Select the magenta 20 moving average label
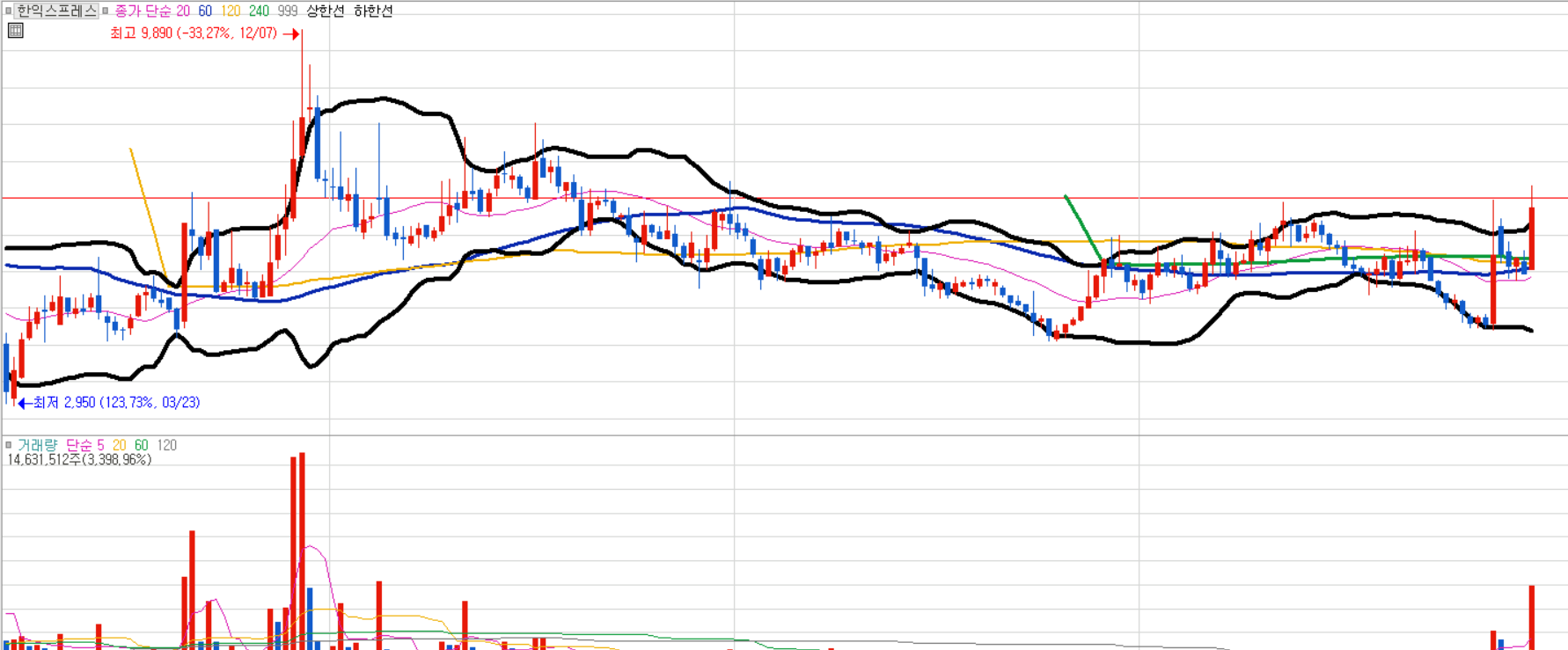Viewport: 1568px width, 650px height. 183,11
